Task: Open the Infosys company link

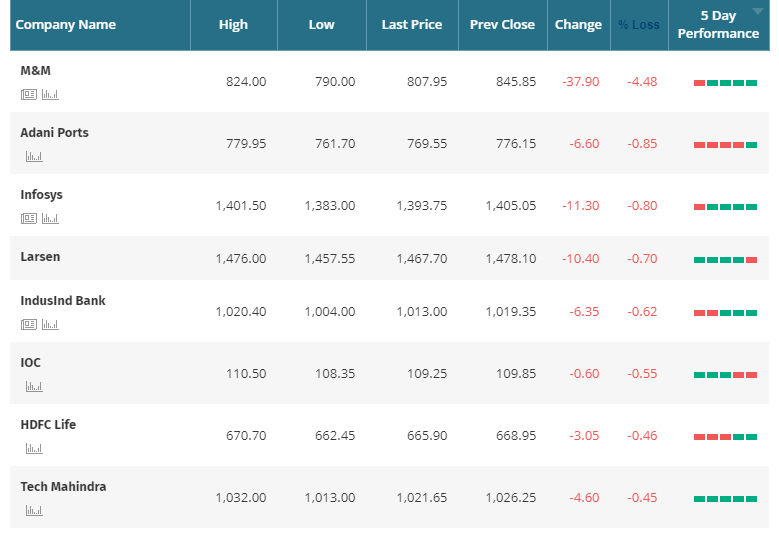Action: 41,195
